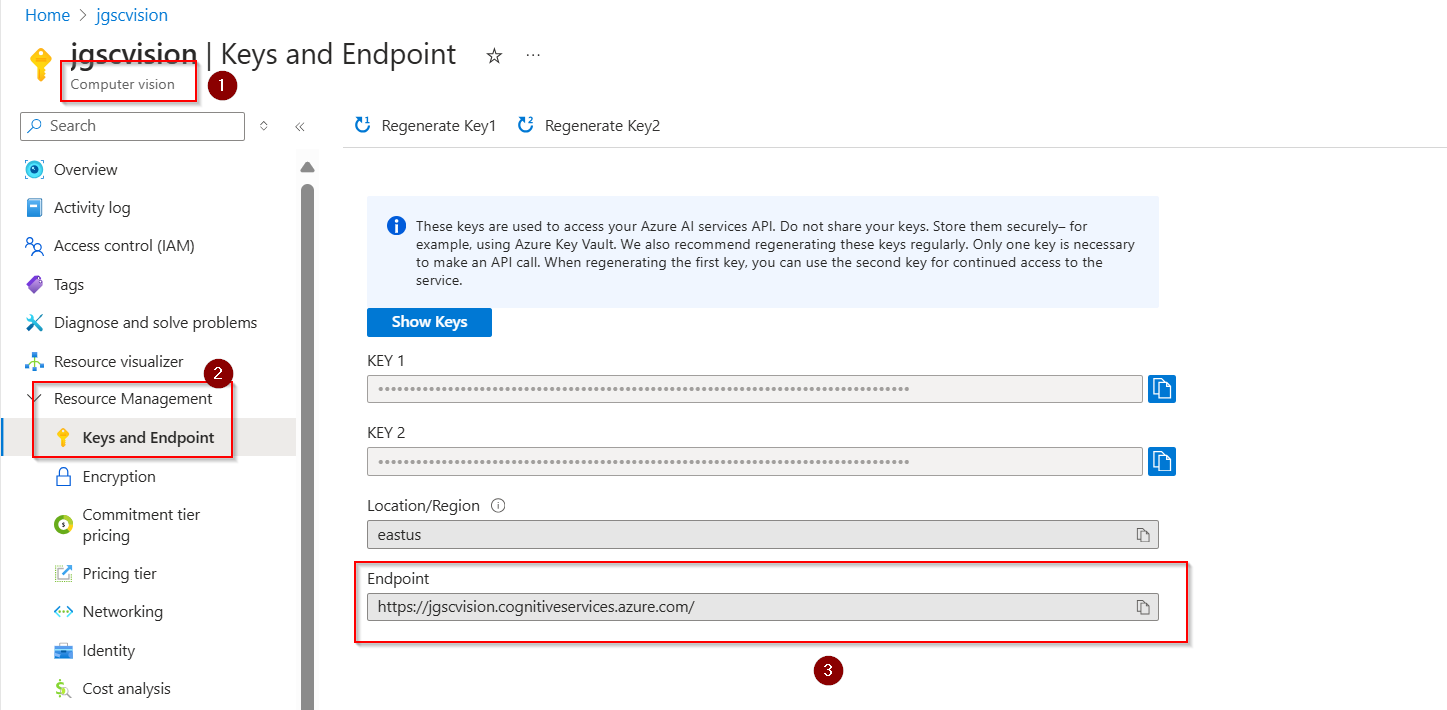Click the Access control people icon
The image size is (1447, 710).
[x=35, y=246]
